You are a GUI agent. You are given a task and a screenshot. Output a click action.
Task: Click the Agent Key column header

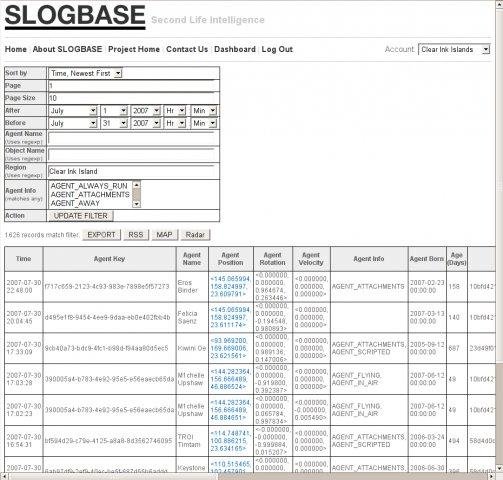pos(109,259)
